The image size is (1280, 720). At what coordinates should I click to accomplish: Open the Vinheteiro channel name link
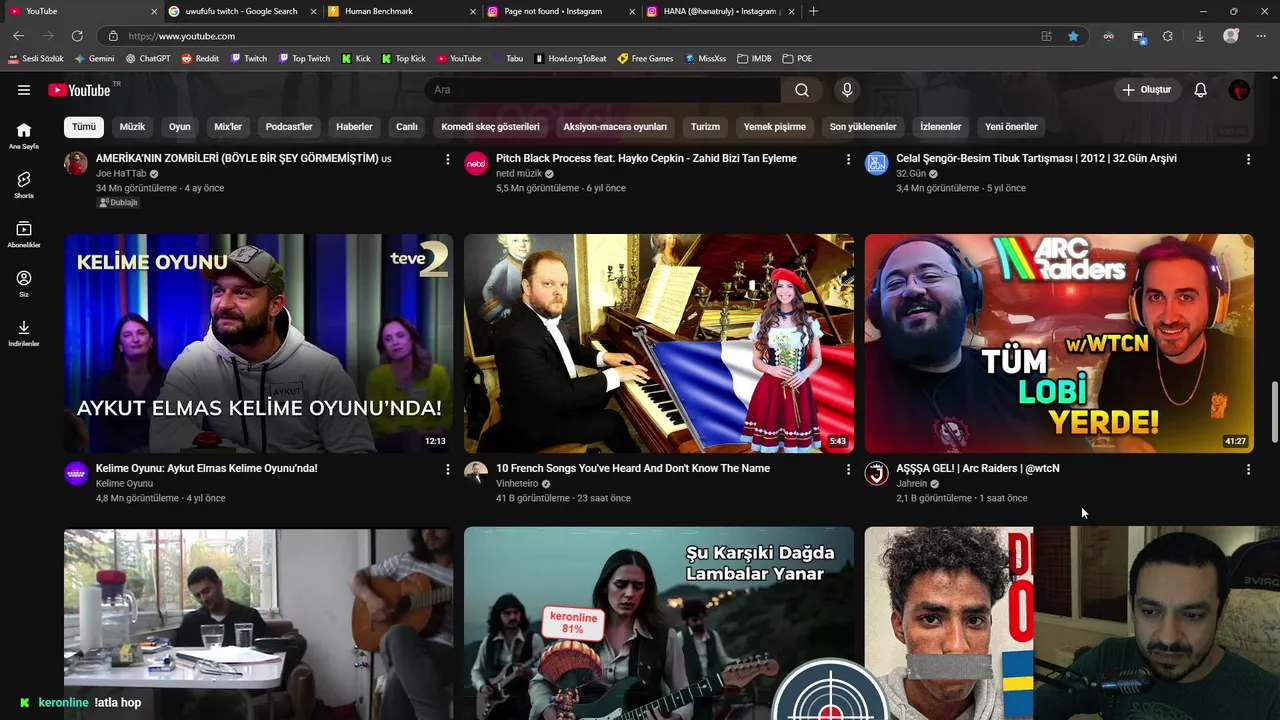[x=517, y=484]
